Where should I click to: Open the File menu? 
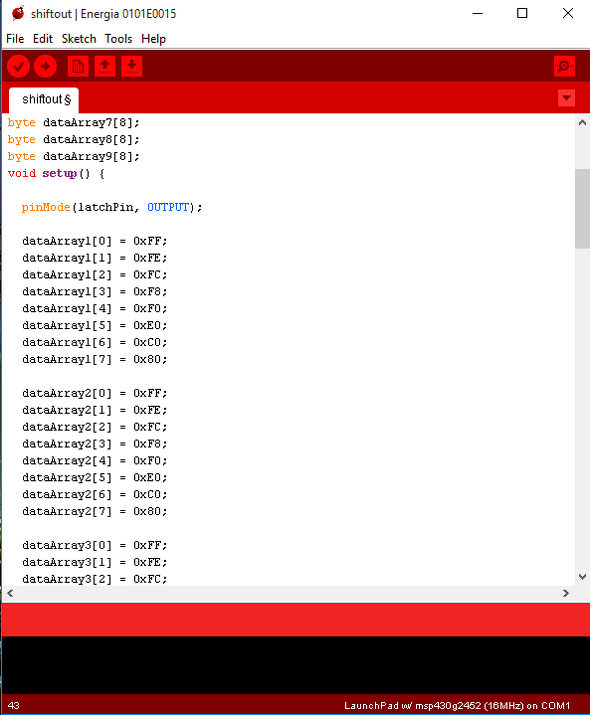click(15, 39)
